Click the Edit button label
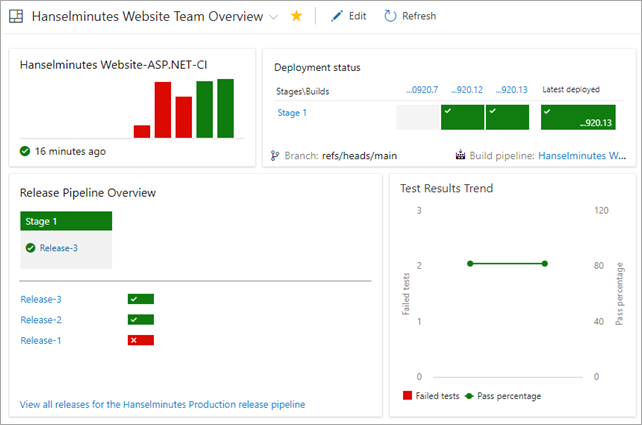The width and height of the screenshot is (642, 425). (357, 16)
